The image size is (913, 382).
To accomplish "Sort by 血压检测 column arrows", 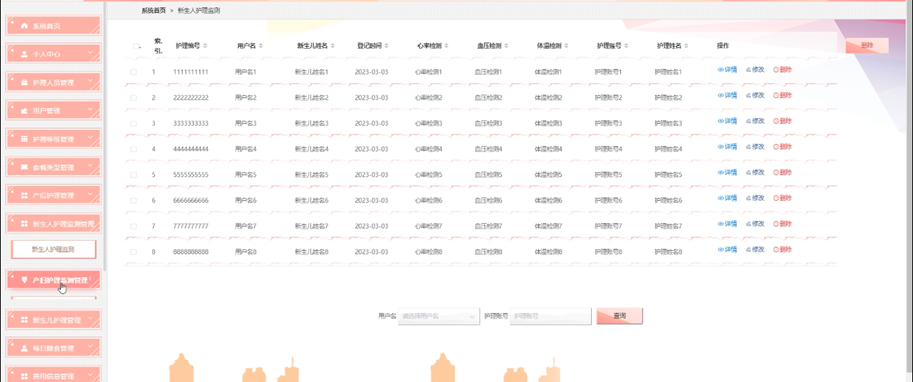I will [x=507, y=45].
